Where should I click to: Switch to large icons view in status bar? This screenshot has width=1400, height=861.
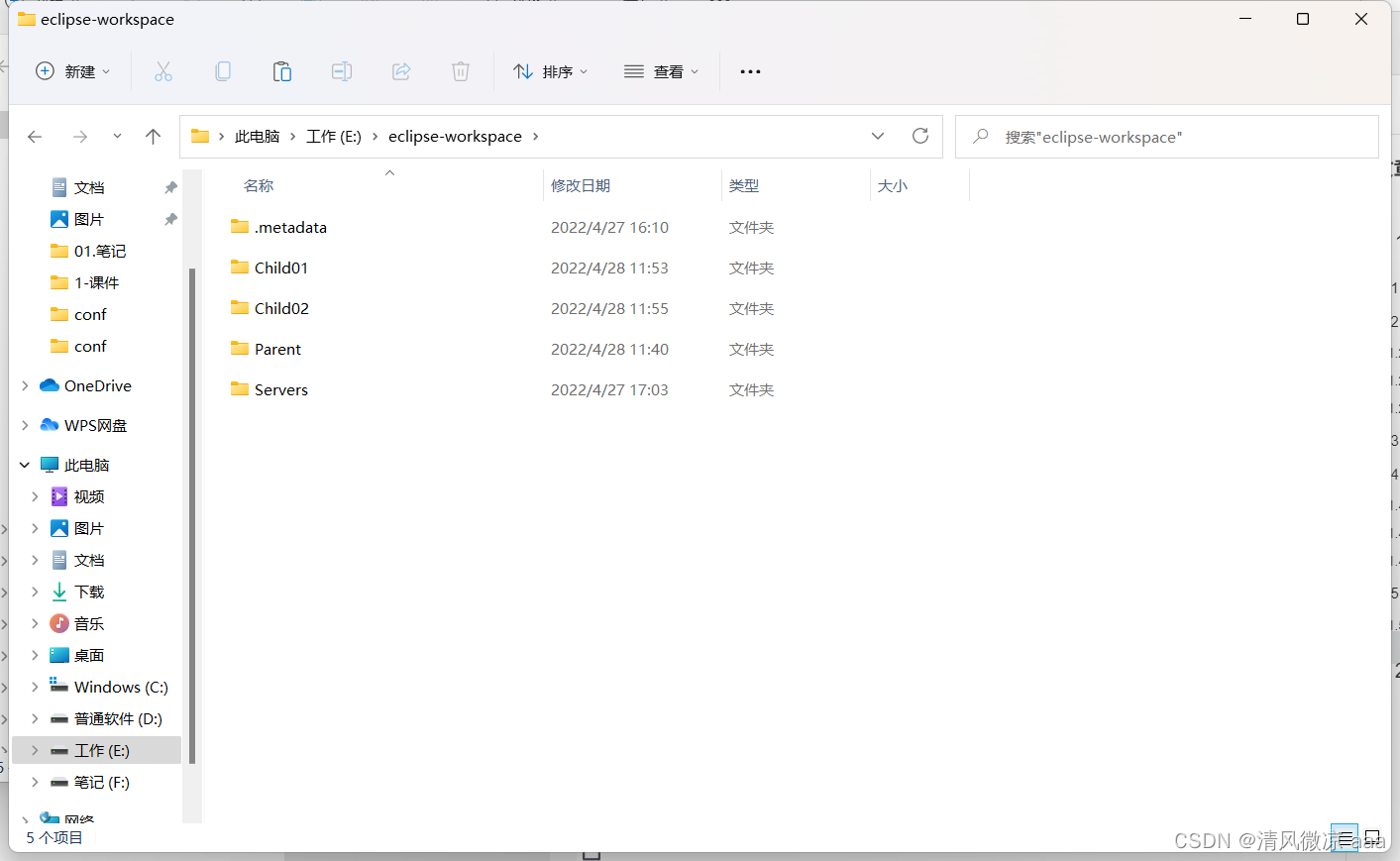(x=1372, y=838)
